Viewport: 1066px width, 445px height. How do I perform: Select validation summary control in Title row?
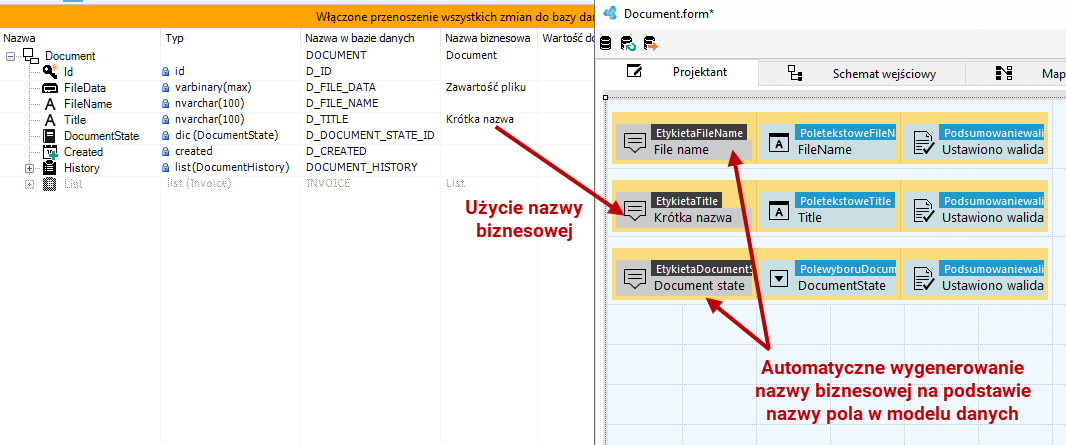(x=975, y=209)
